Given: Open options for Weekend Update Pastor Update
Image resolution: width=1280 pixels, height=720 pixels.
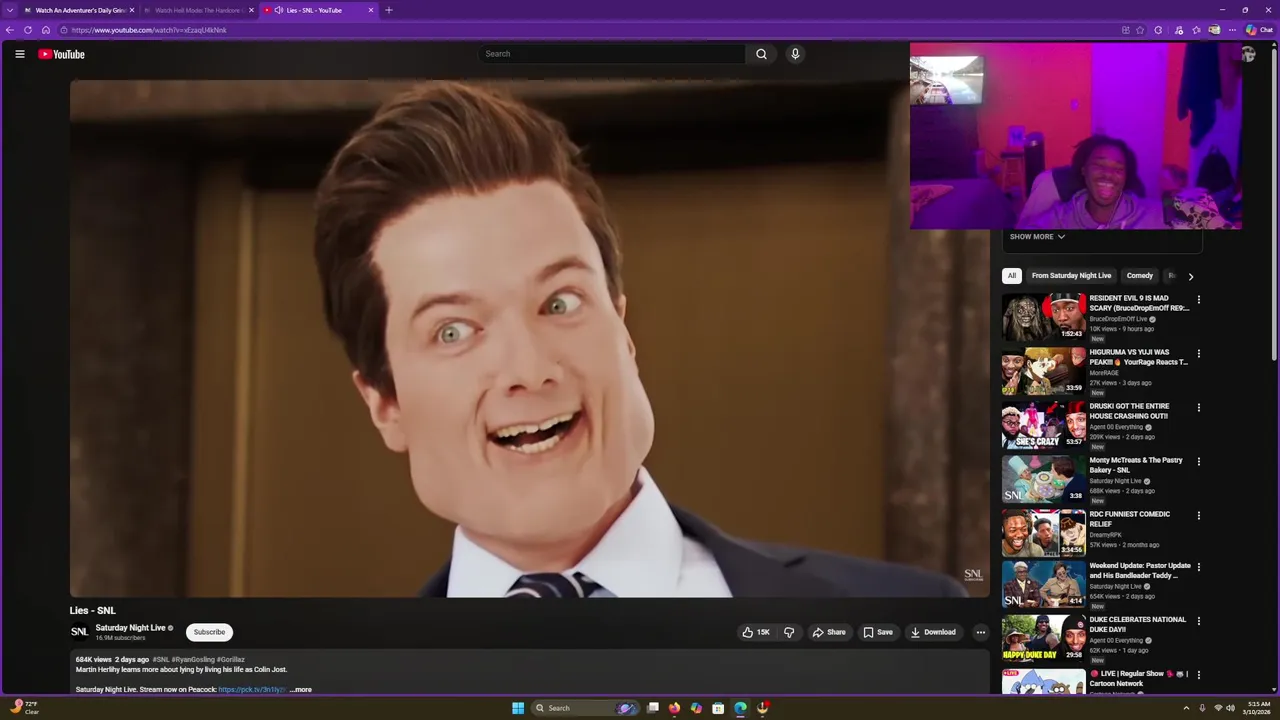Looking at the screenshot, I should (1198, 567).
